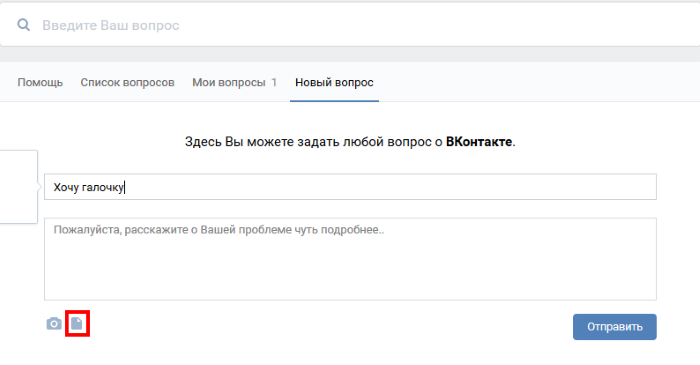This screenshot has height=365, width=700.
Task: Open the Помощь tab
Action: (40, 83)
